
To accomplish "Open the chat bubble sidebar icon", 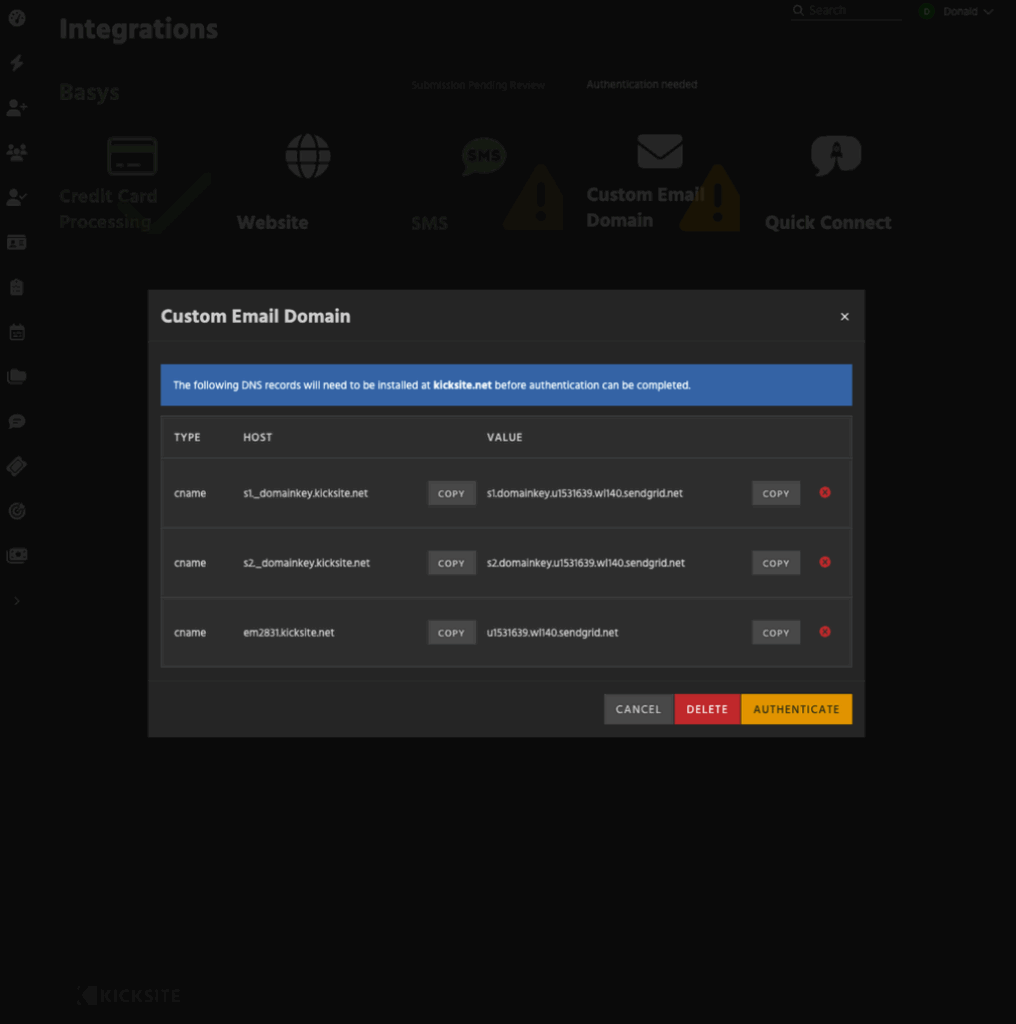I will tap(17, 422).
